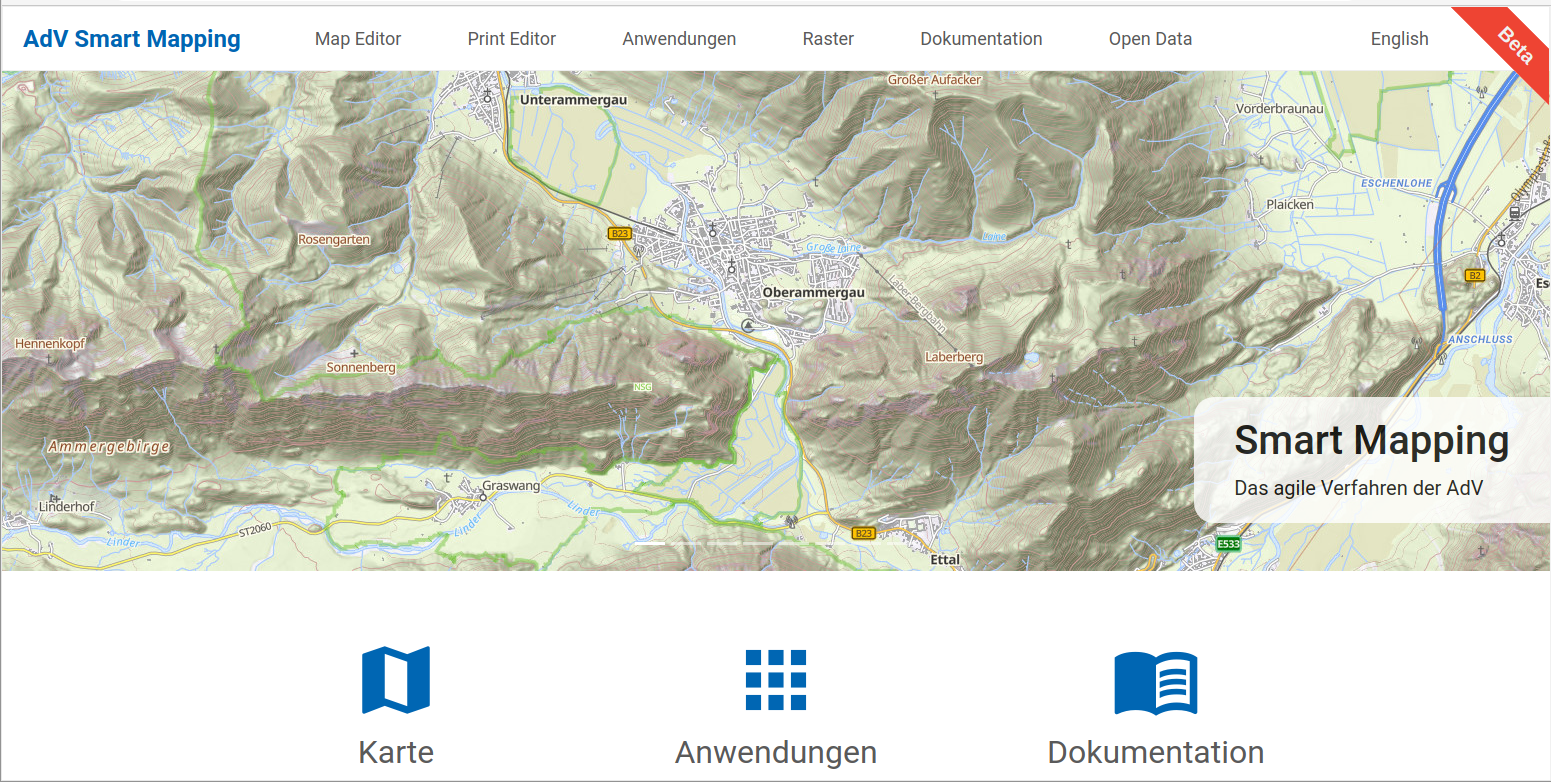This screenshot has height=782, width=1551.
Task: Click the B23 road shield northwest of Oberammergau
Action: coord(620,233)
